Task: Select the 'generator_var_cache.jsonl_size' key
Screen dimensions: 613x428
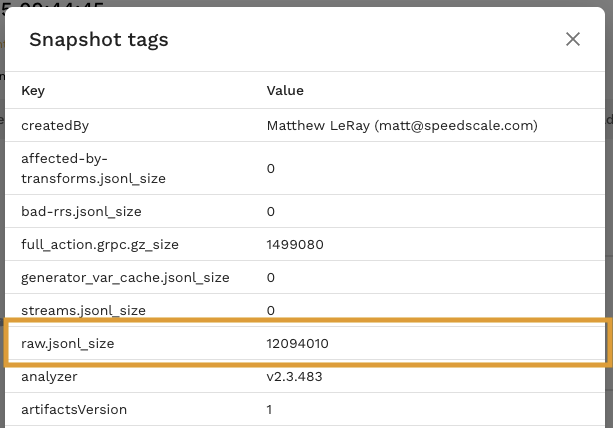Action: [x=125, y=278]
